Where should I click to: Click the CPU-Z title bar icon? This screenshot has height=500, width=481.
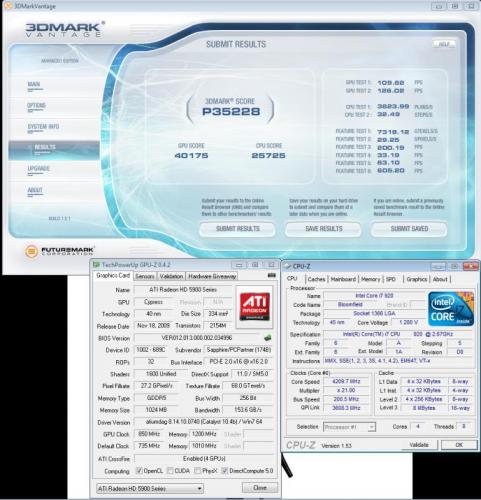[x=287, y=266]
